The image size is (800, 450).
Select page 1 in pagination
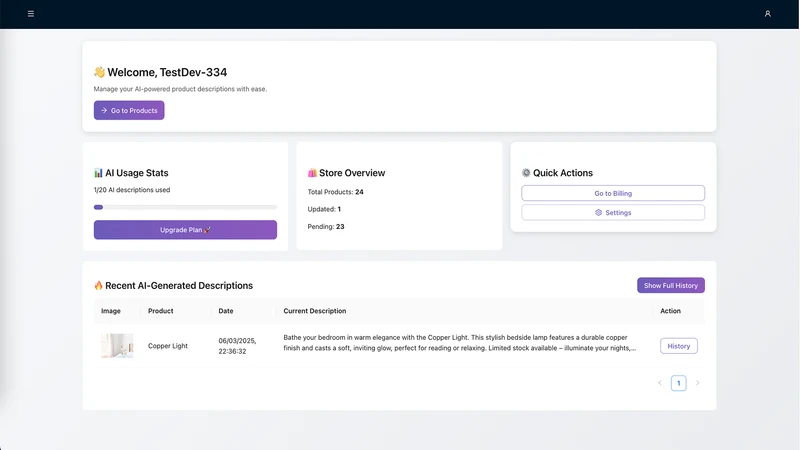click(x=679, y=383)
